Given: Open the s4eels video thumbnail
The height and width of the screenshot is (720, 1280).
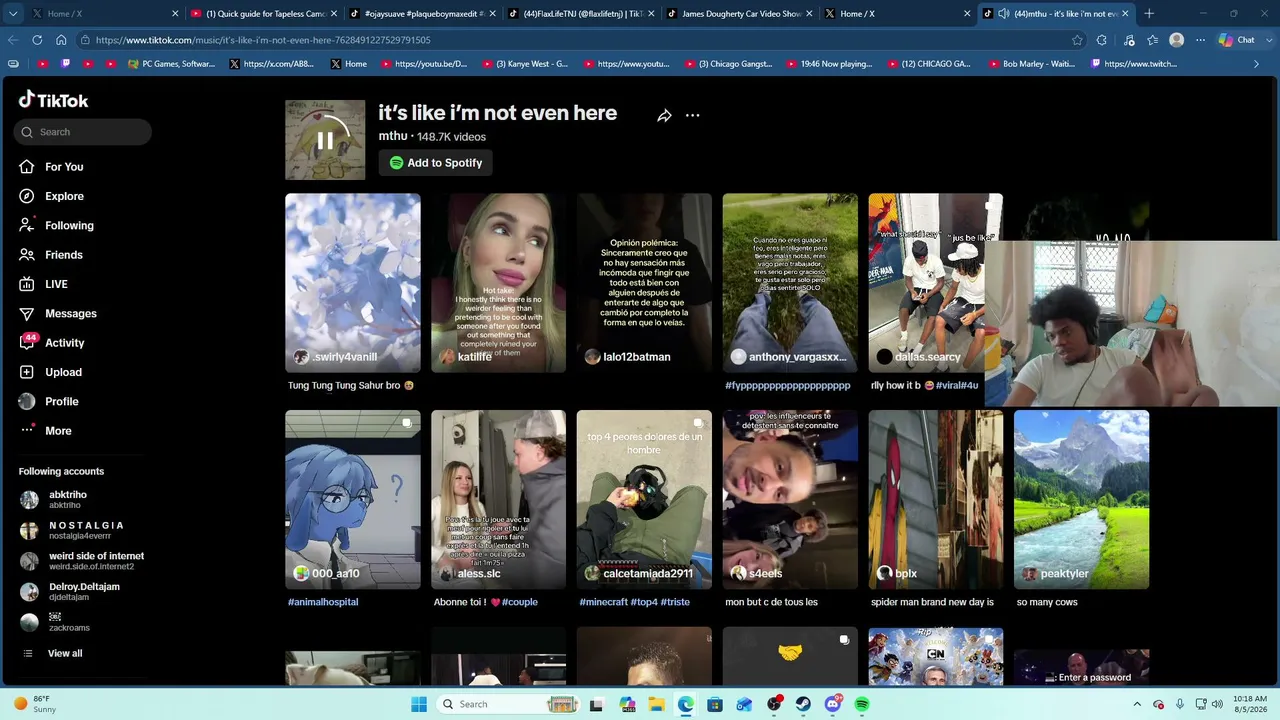Looking at the screenshot, I should [790, 500].
